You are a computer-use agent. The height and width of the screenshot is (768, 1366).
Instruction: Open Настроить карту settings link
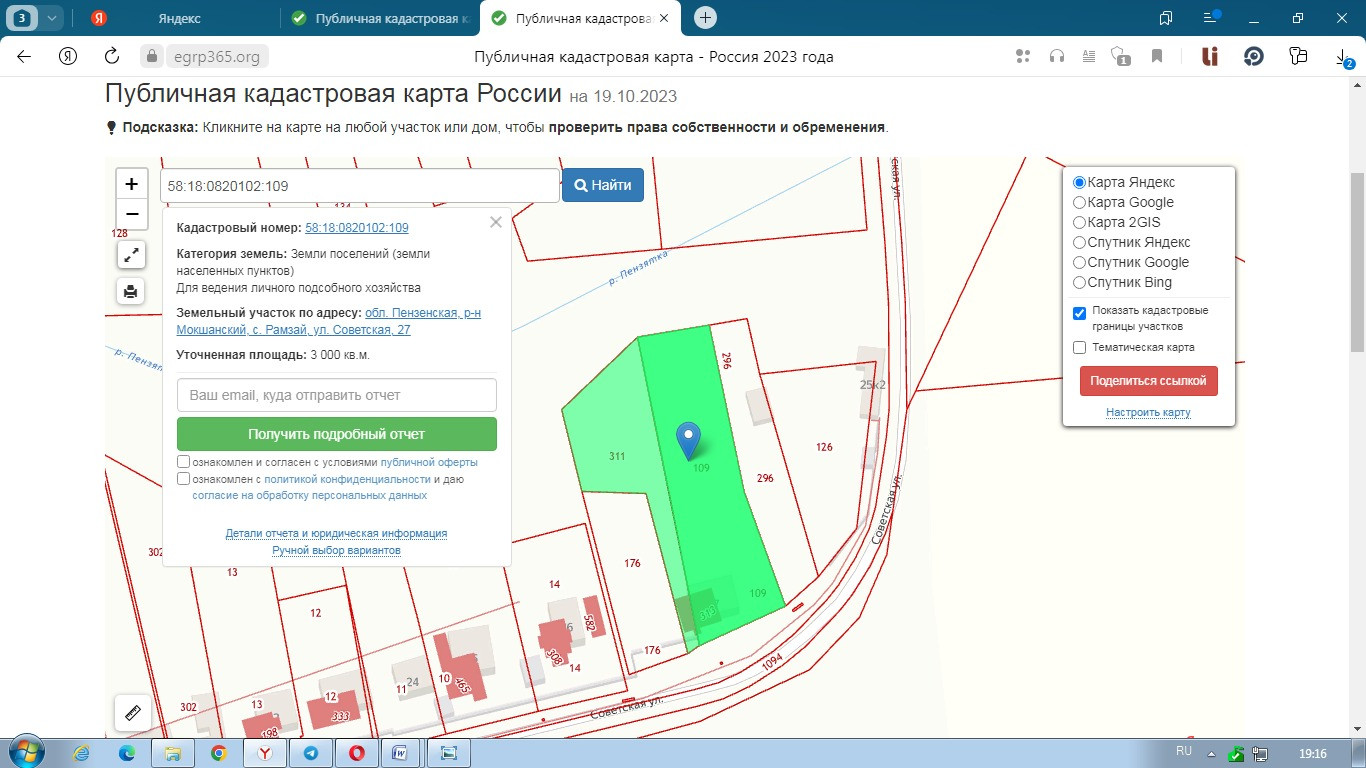1148,412
